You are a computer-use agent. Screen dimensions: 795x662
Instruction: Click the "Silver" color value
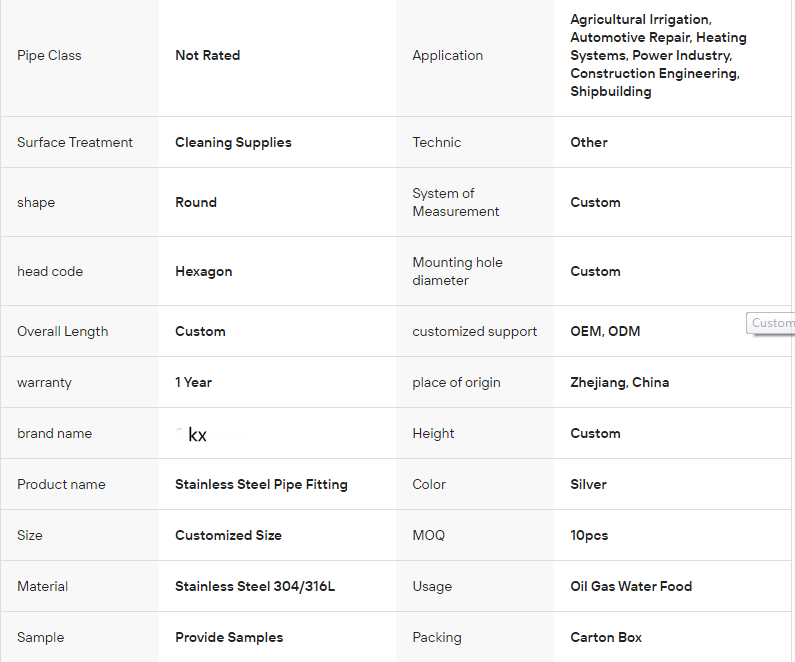click(588, 485)
